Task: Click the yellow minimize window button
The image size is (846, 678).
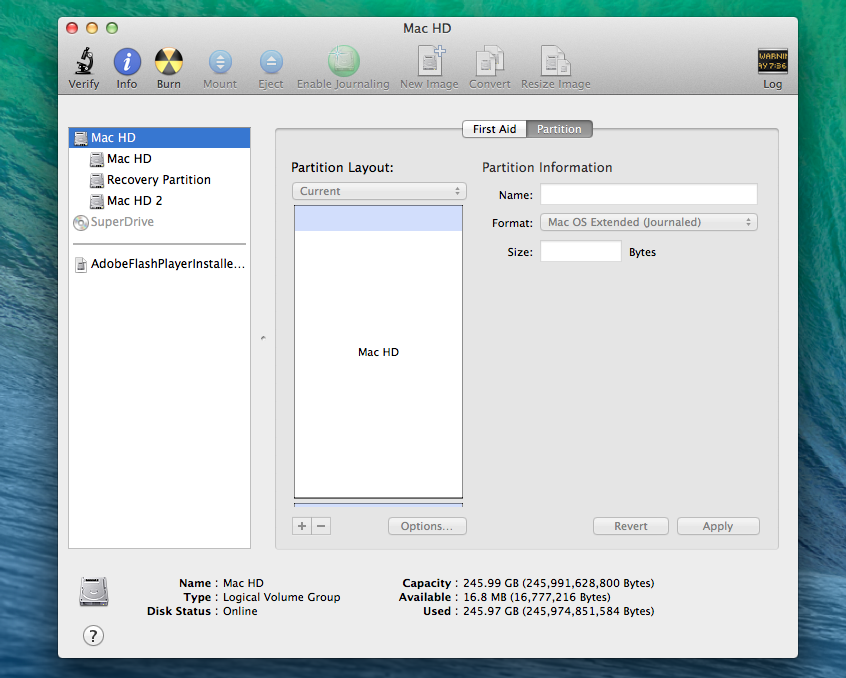Action: point(92,28)
